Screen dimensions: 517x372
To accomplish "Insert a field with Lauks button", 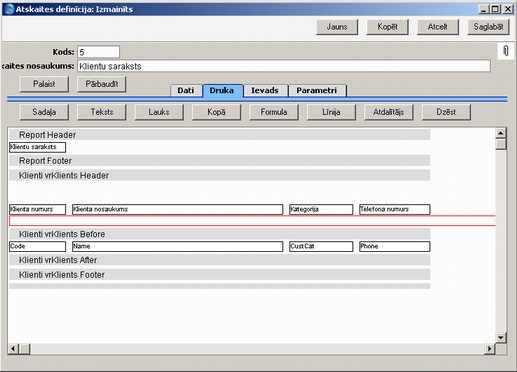I will click(x=159, y=112).
